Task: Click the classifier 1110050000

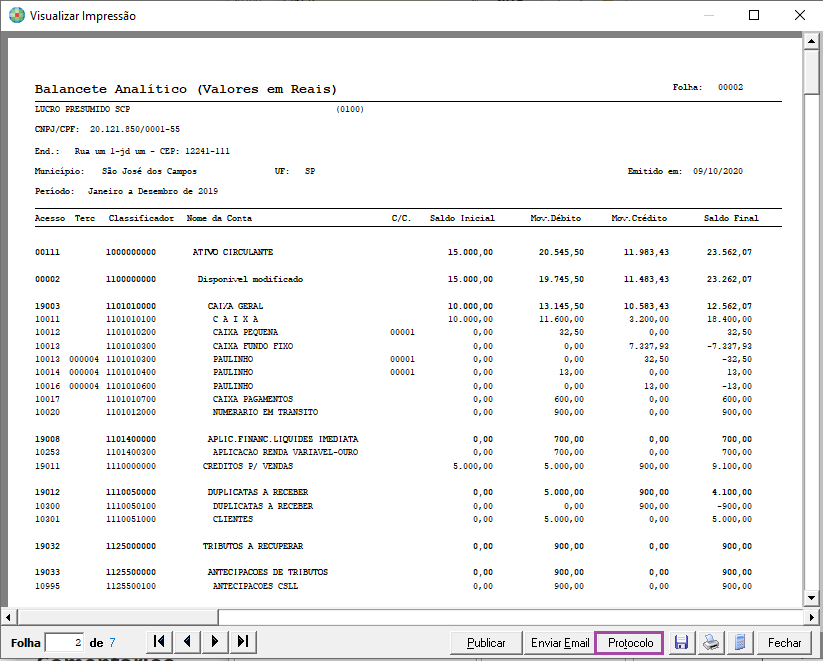Action: pos(131,492)
